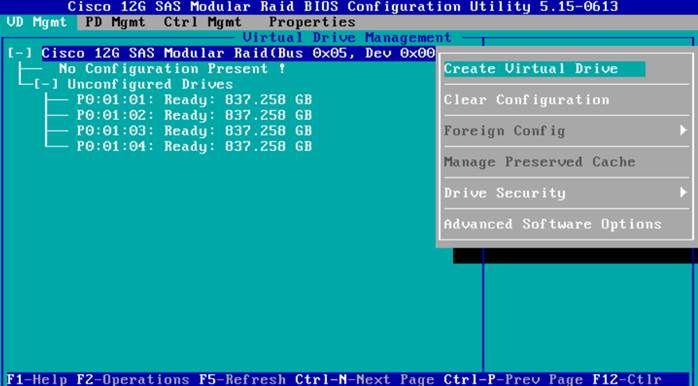
Task: Select Create Virtual Drive menu entry
Action: [544, 69]
